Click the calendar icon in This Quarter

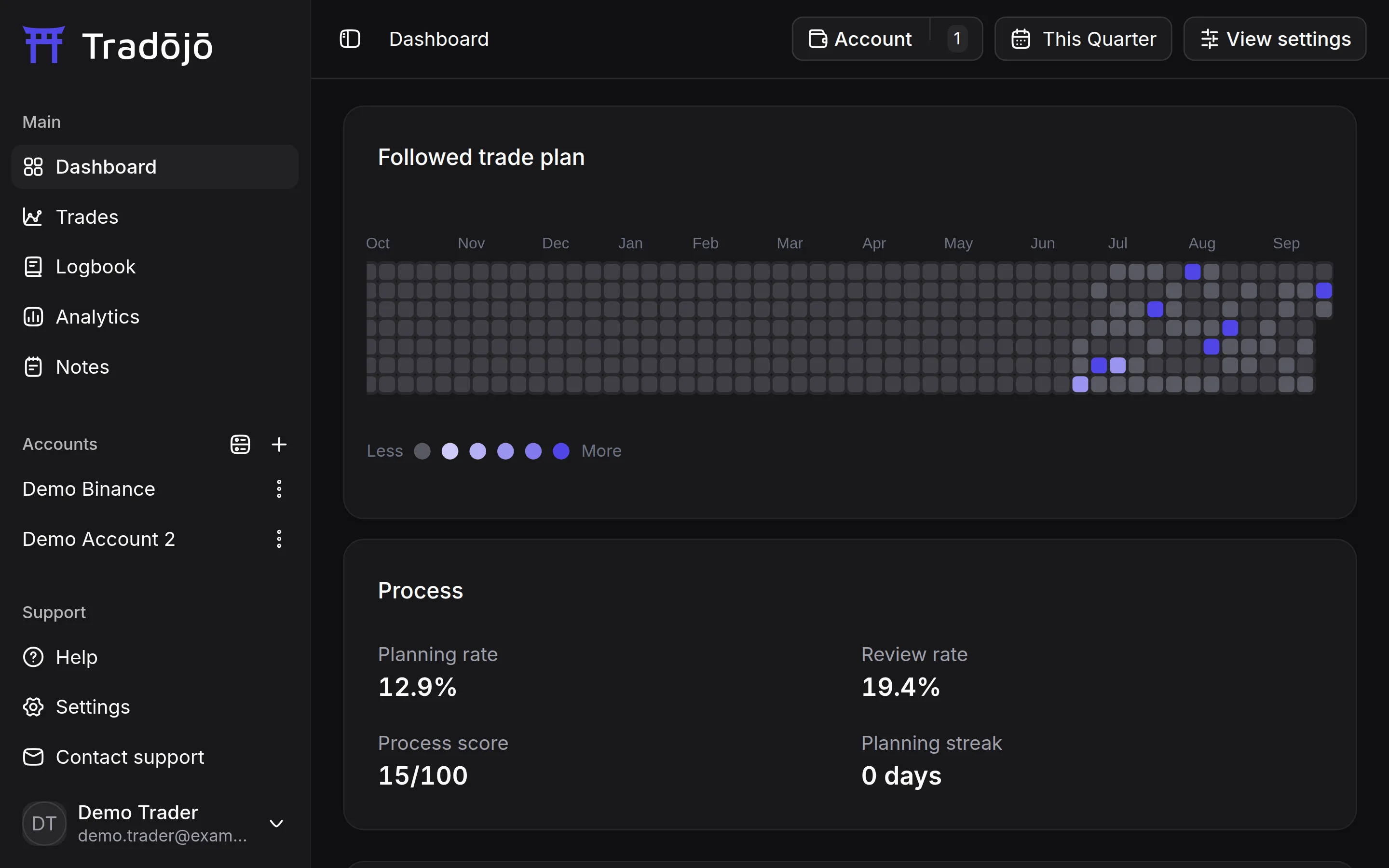pos(1021,39)
